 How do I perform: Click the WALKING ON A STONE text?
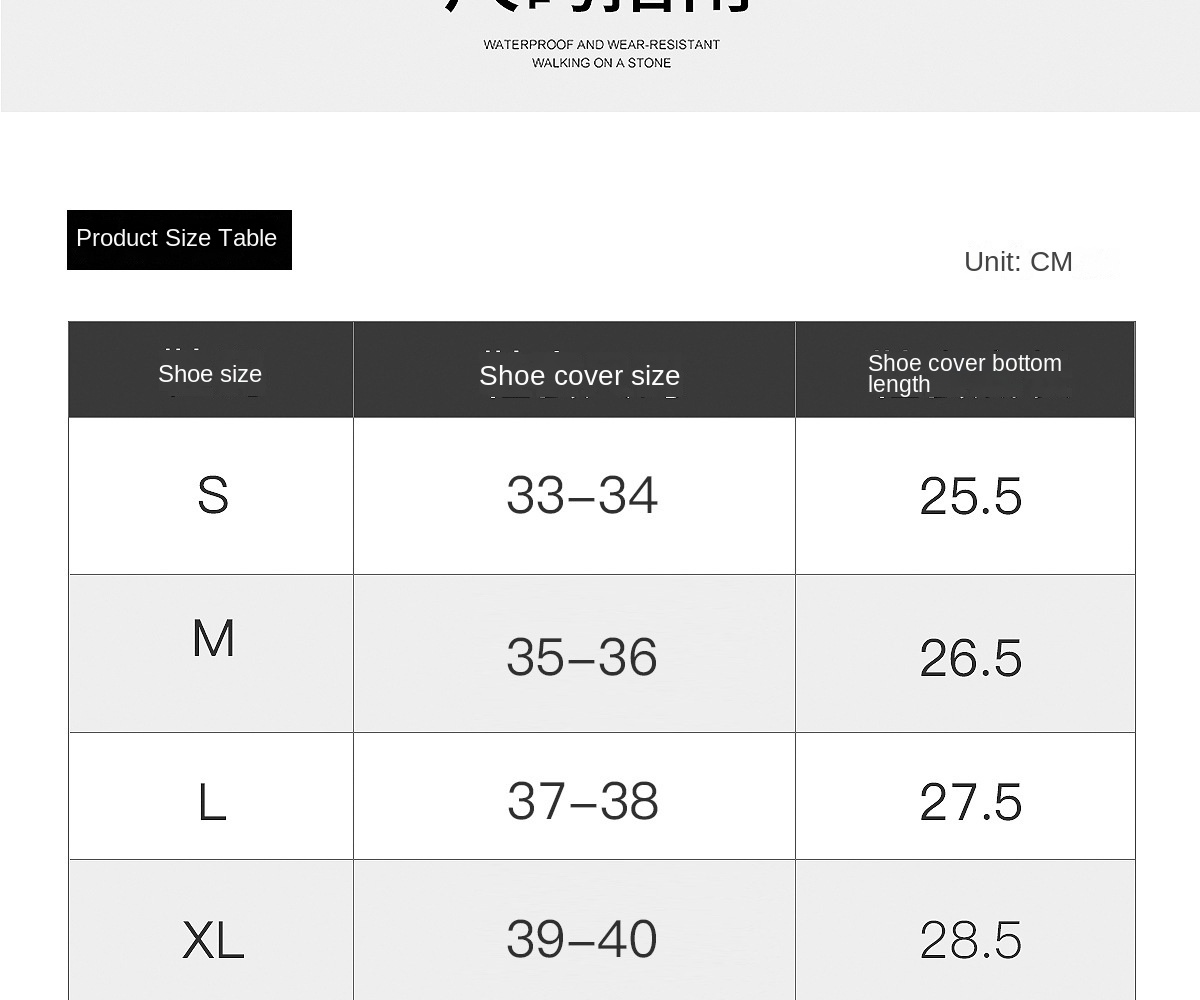click(602, 63)
